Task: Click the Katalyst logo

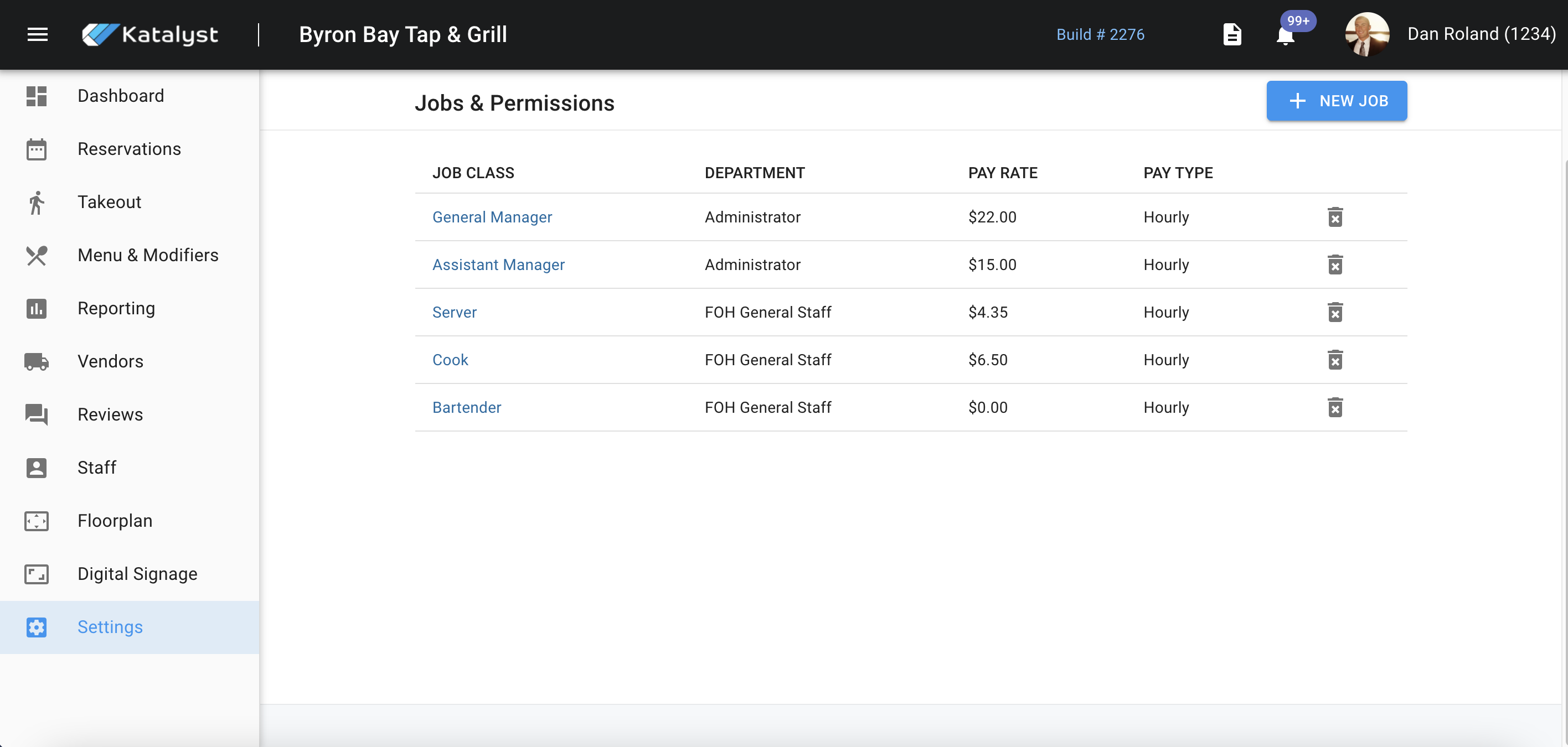Action: [x=151, y=35]
